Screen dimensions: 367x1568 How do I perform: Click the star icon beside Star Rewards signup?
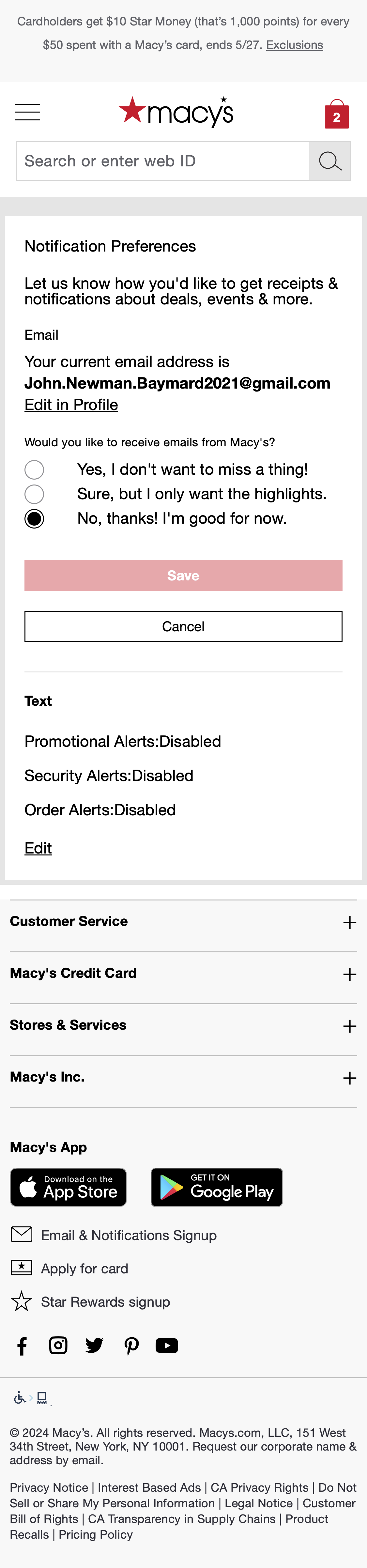[21, 1301]
